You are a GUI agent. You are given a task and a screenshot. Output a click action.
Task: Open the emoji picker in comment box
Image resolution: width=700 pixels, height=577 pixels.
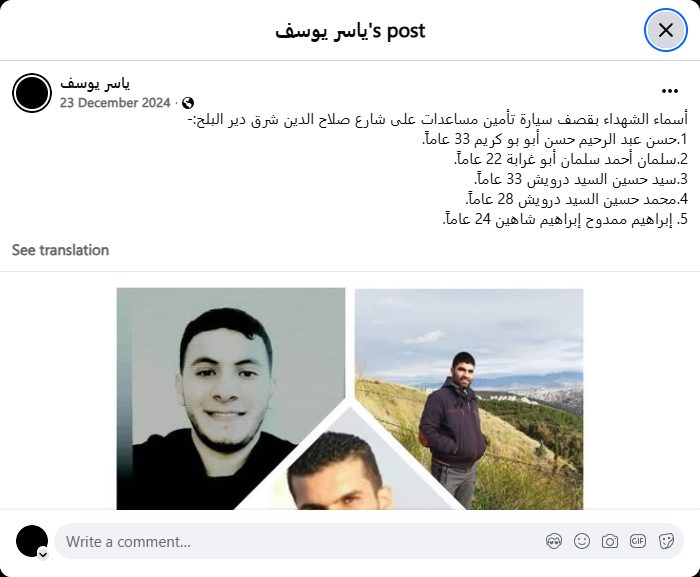pos(582,541)
